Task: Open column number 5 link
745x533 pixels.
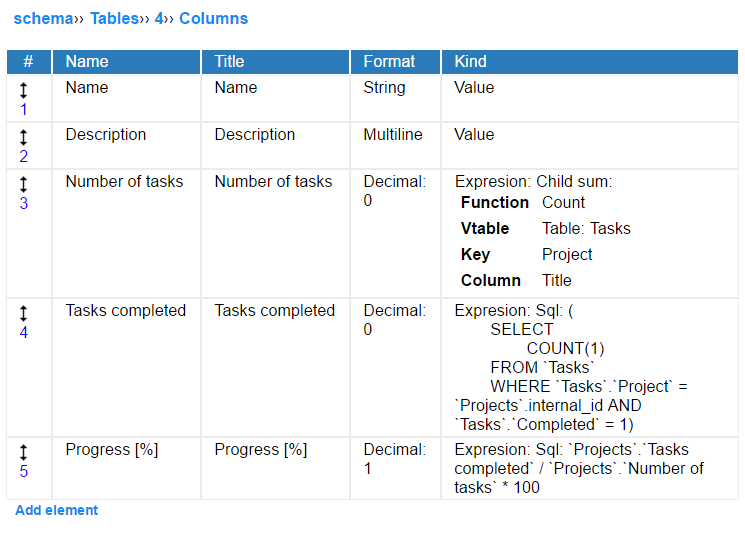Action: tap(23, 471)
